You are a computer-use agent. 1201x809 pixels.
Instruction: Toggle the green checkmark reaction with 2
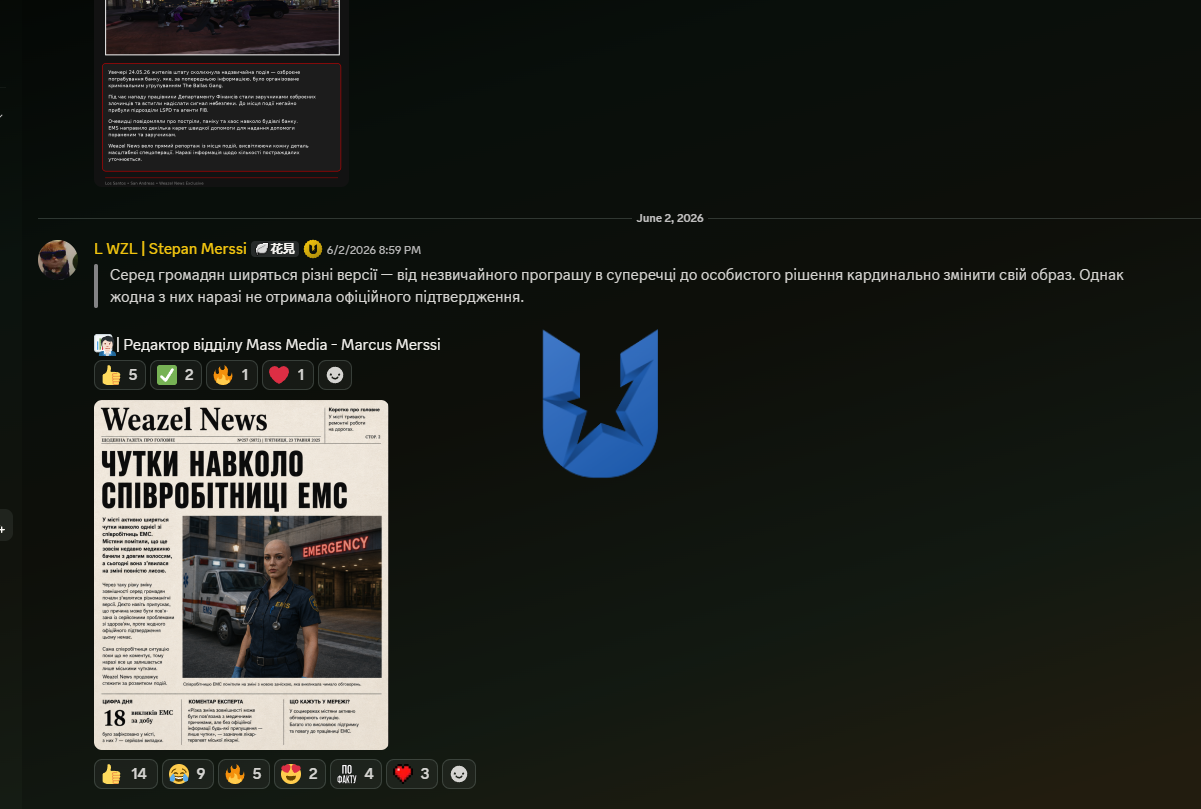point(176,375)
